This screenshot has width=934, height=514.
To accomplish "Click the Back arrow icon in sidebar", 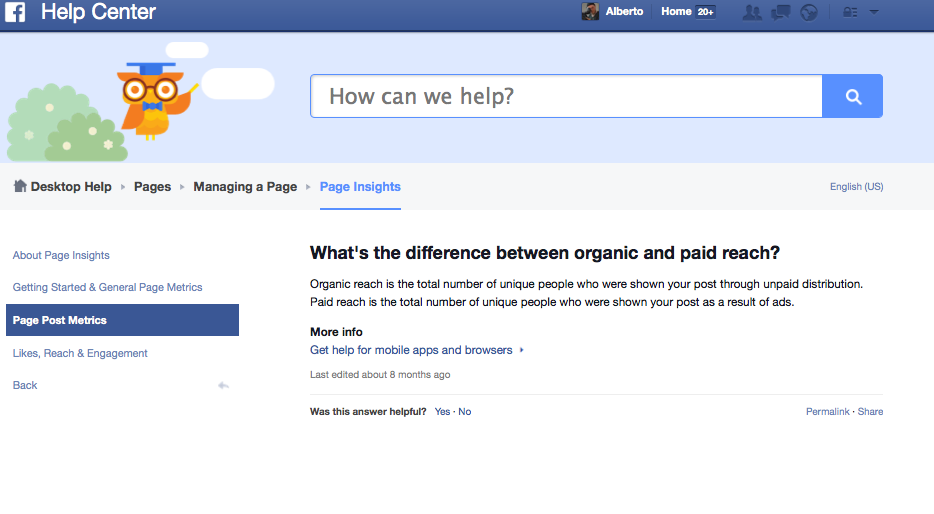I will pos(223,385).
